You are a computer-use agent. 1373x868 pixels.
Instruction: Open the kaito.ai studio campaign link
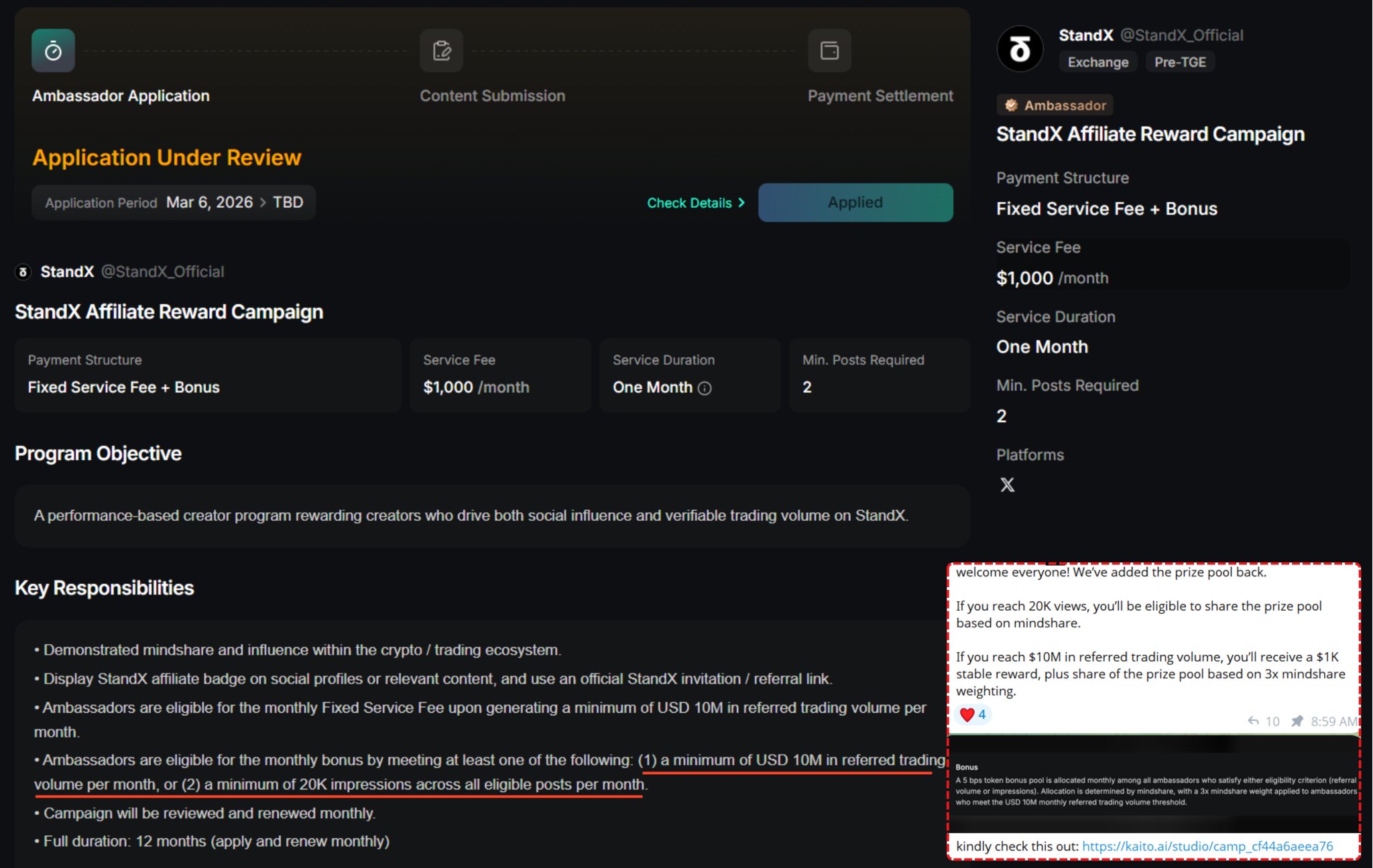pyautogui.click(x=1207, y=846)
